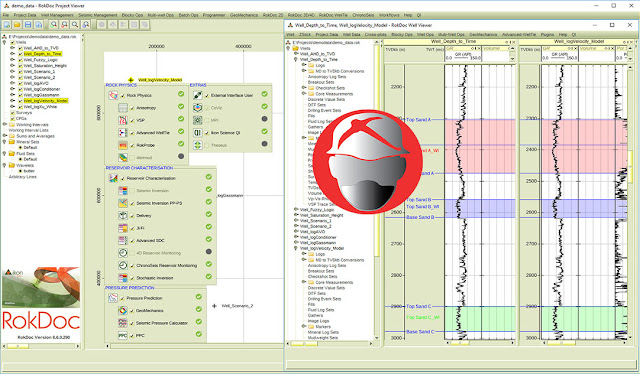Expand Well_Saturation_Height in Well Viewer tree
The image size is (640, 374).
[x=296, y=215]
